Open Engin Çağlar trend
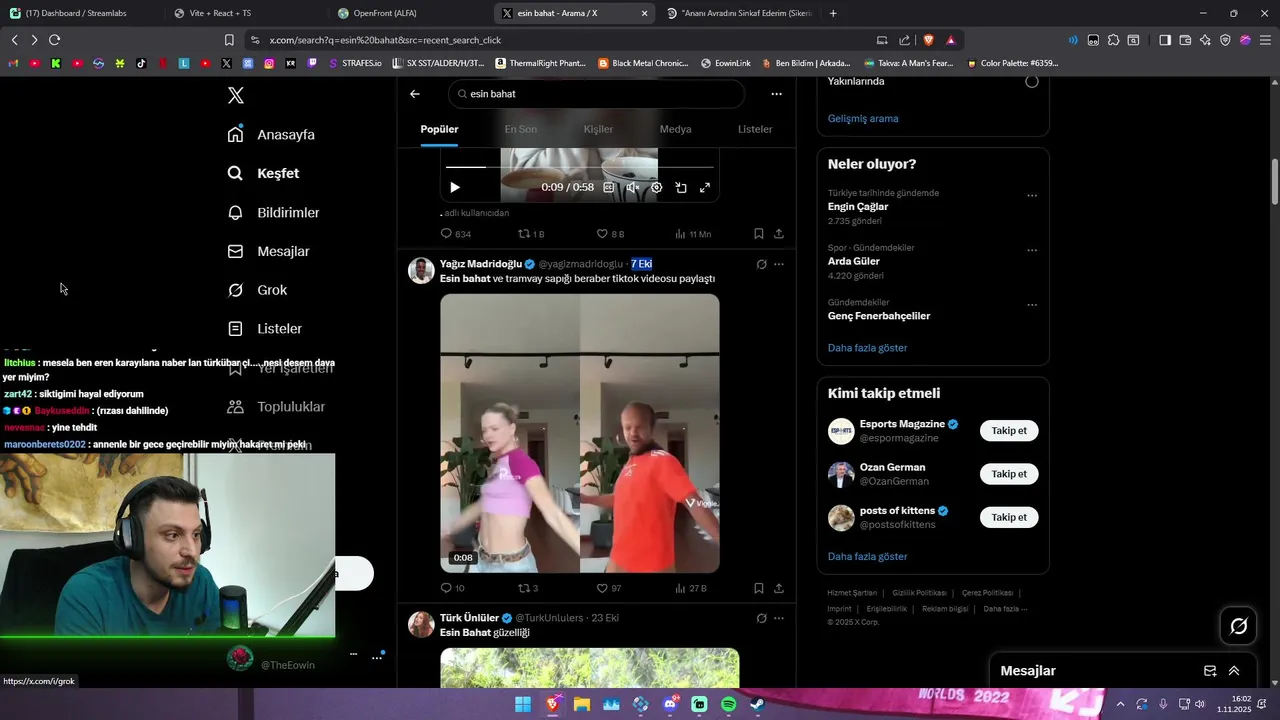This screenshot has width=1280, height=720. [x=858, y=207]
